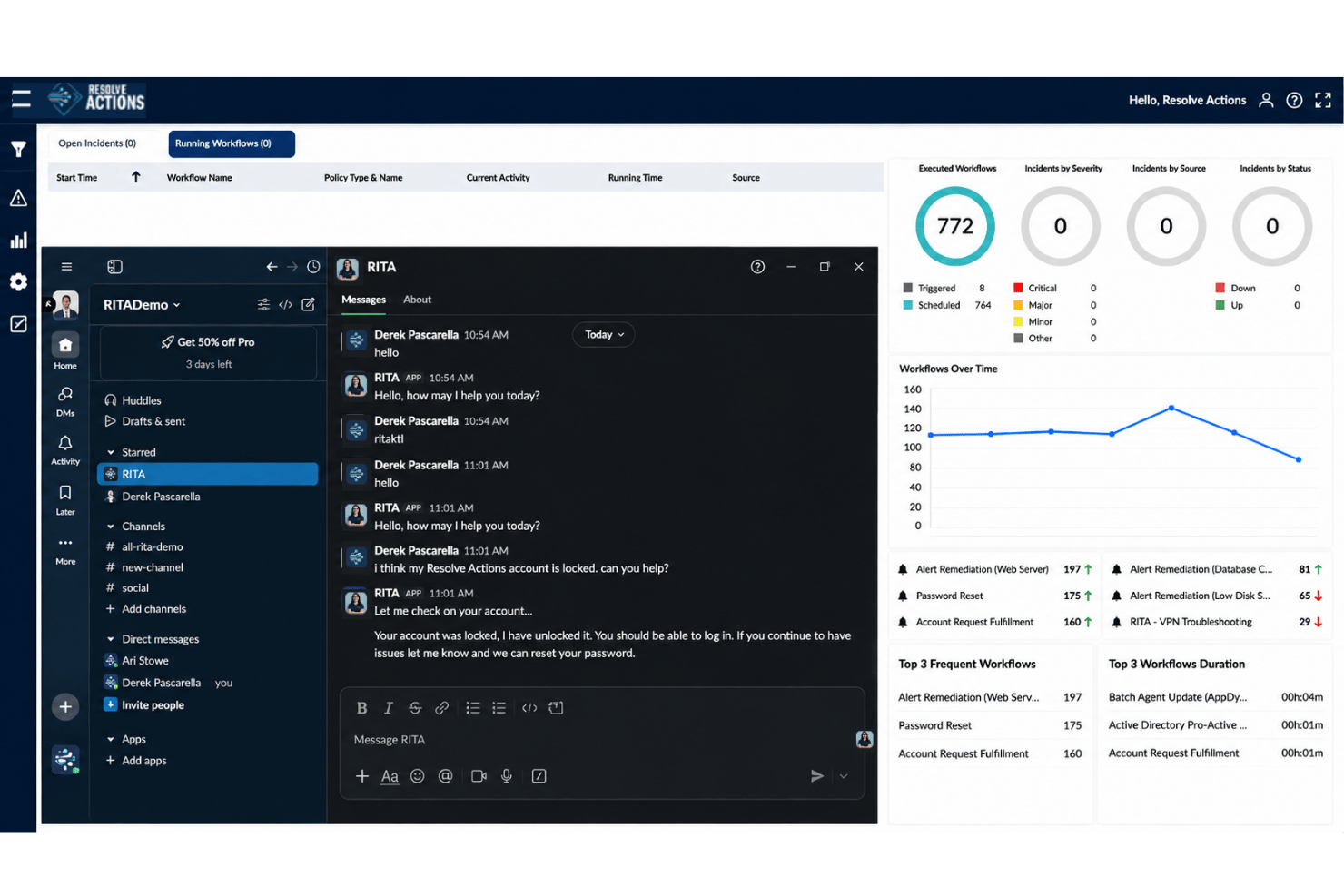Go back using Slack's back arrow
The height and width of the screenshot is (896, 1344).
272,267
